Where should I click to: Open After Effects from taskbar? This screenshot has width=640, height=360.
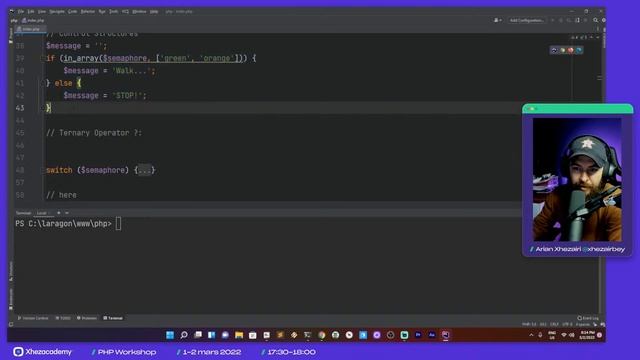click(x=432, y=335)
